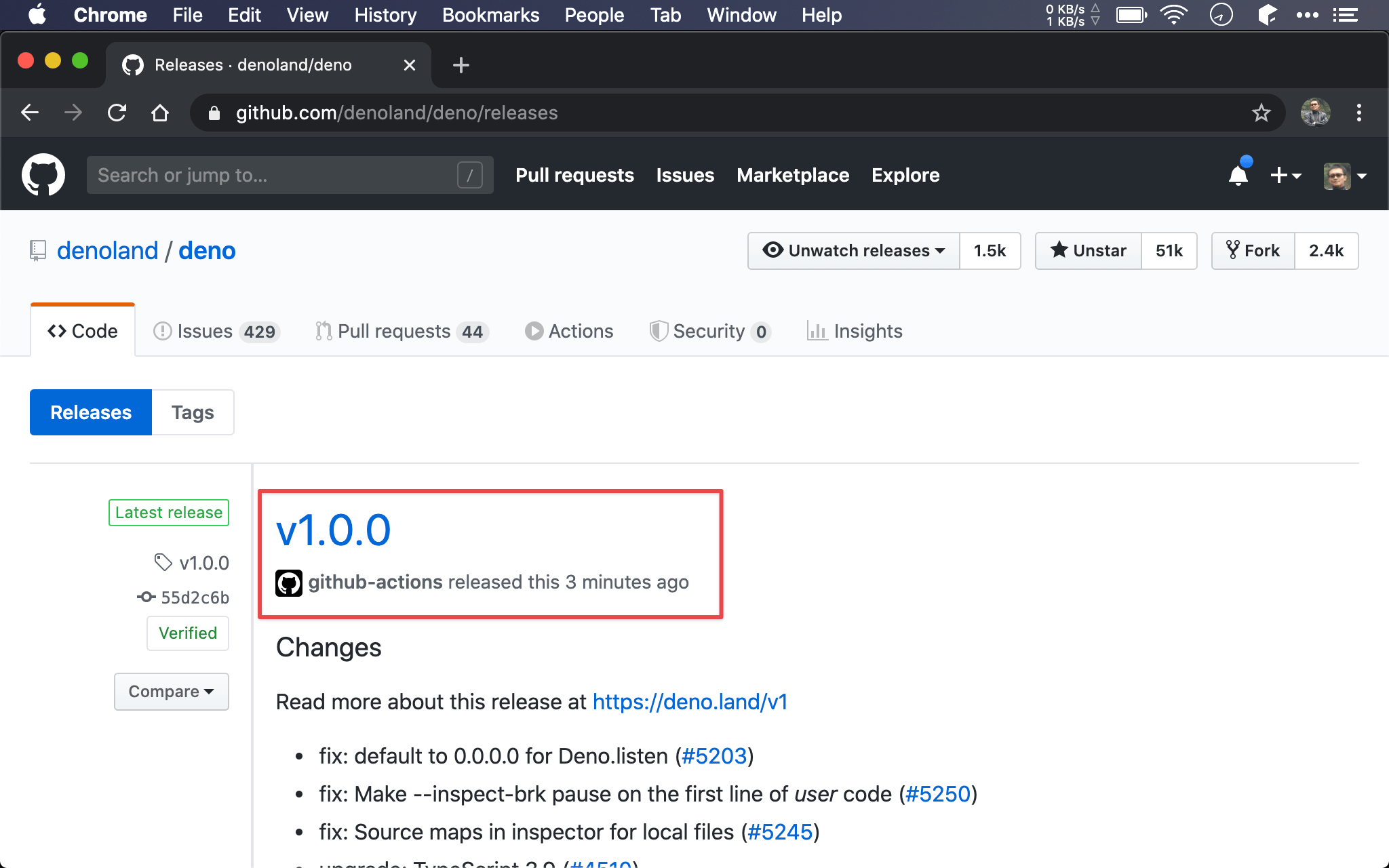Click the three-dots icon in the macOS menu bar
1389x868 pixels.
pyautogui.click(x=1307, y=15)
